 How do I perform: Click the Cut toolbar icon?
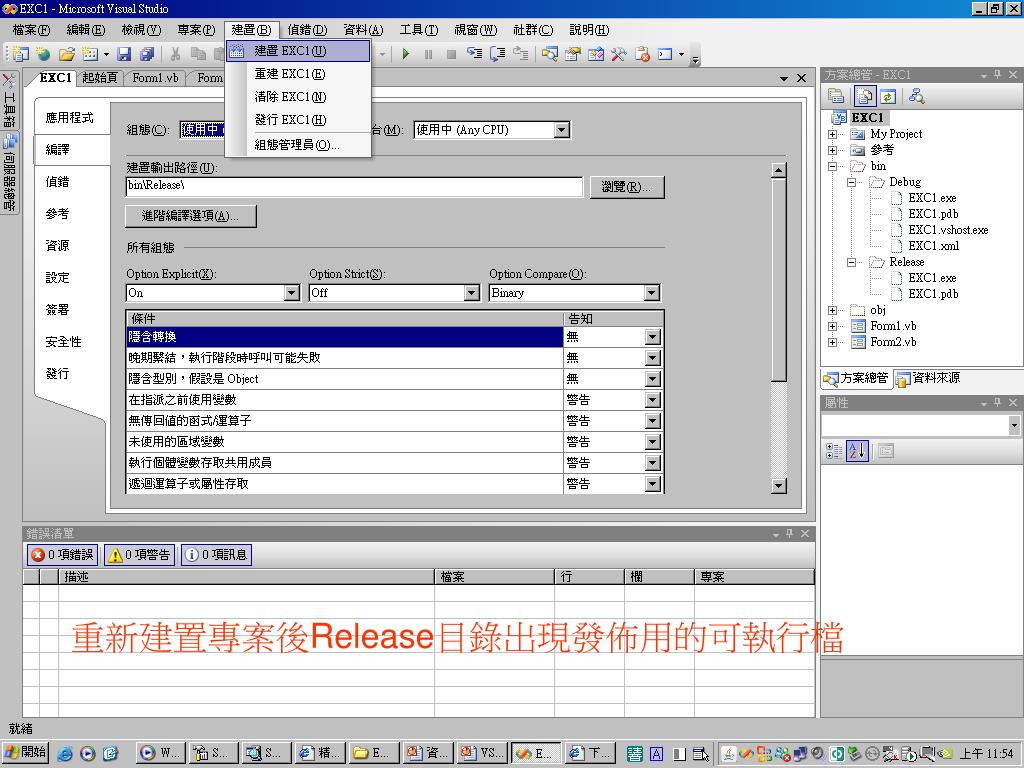pyautogui.click(x=175, y=54)
